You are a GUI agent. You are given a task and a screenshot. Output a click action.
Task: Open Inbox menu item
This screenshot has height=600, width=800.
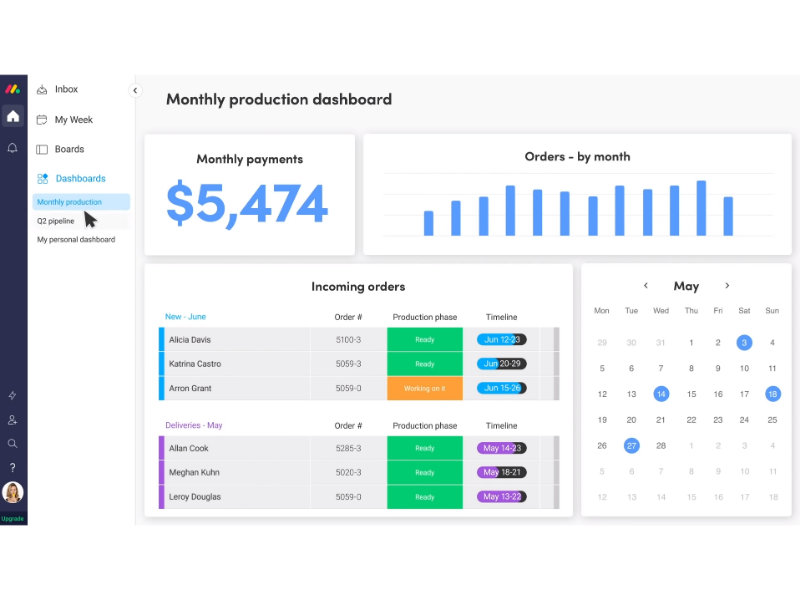tap(66, 89)
